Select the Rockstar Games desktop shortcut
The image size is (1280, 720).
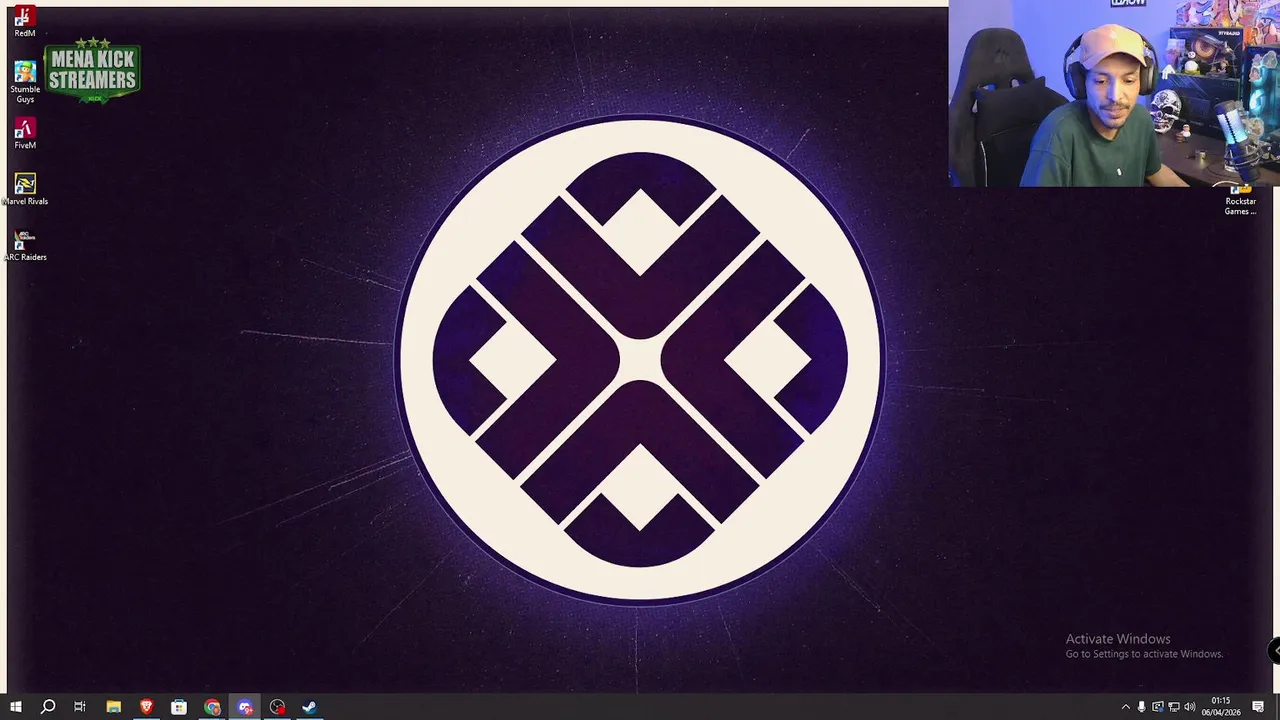point(1240,200)
